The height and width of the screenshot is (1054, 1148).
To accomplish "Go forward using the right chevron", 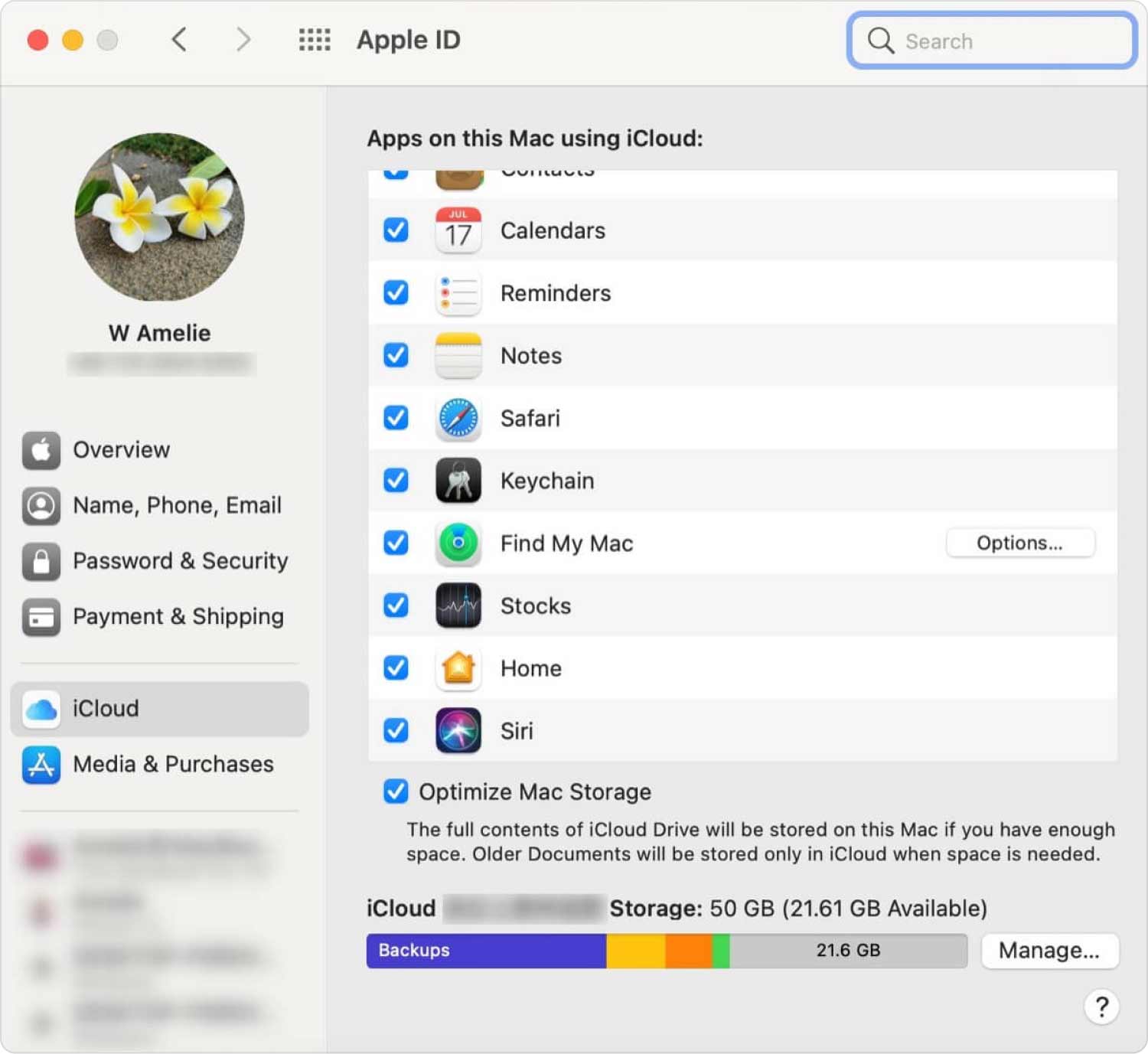I will click(243, 40).
